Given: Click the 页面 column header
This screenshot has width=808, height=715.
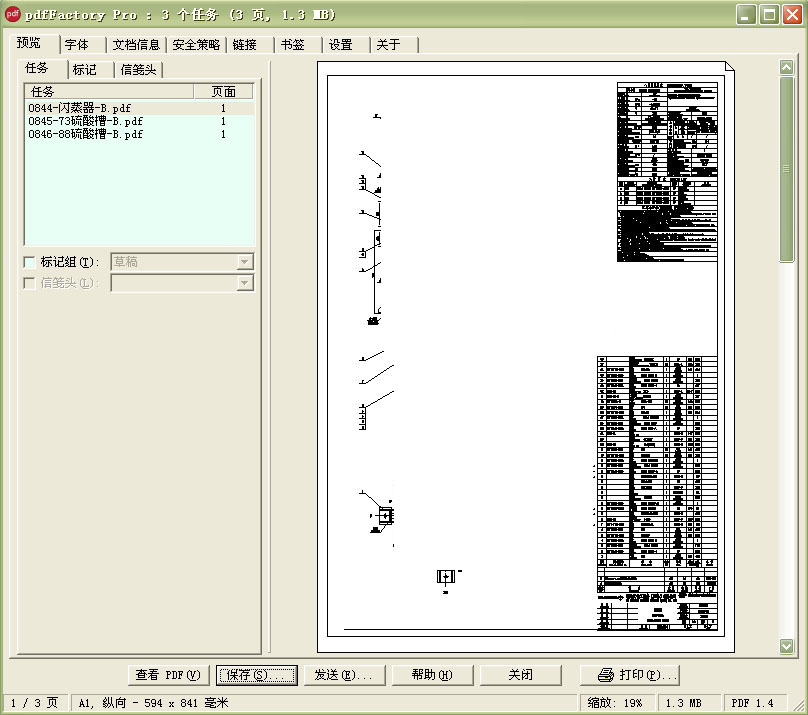Looking at the screenshot, I should [225, 91].
